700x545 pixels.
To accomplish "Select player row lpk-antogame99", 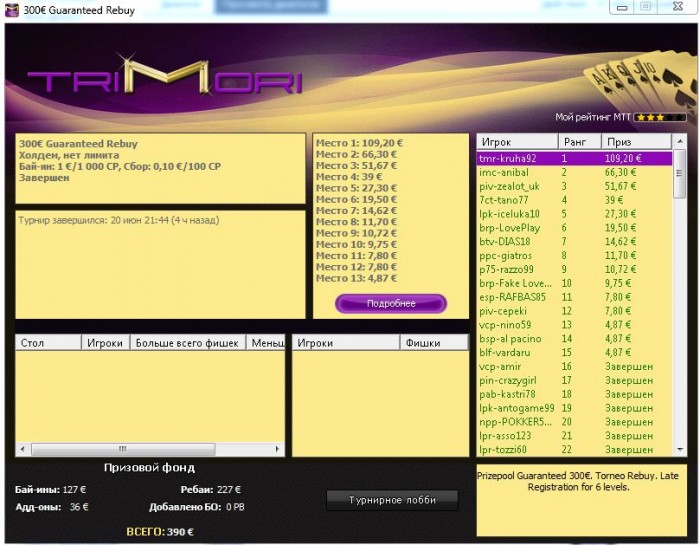I will [x=575, y=408].
